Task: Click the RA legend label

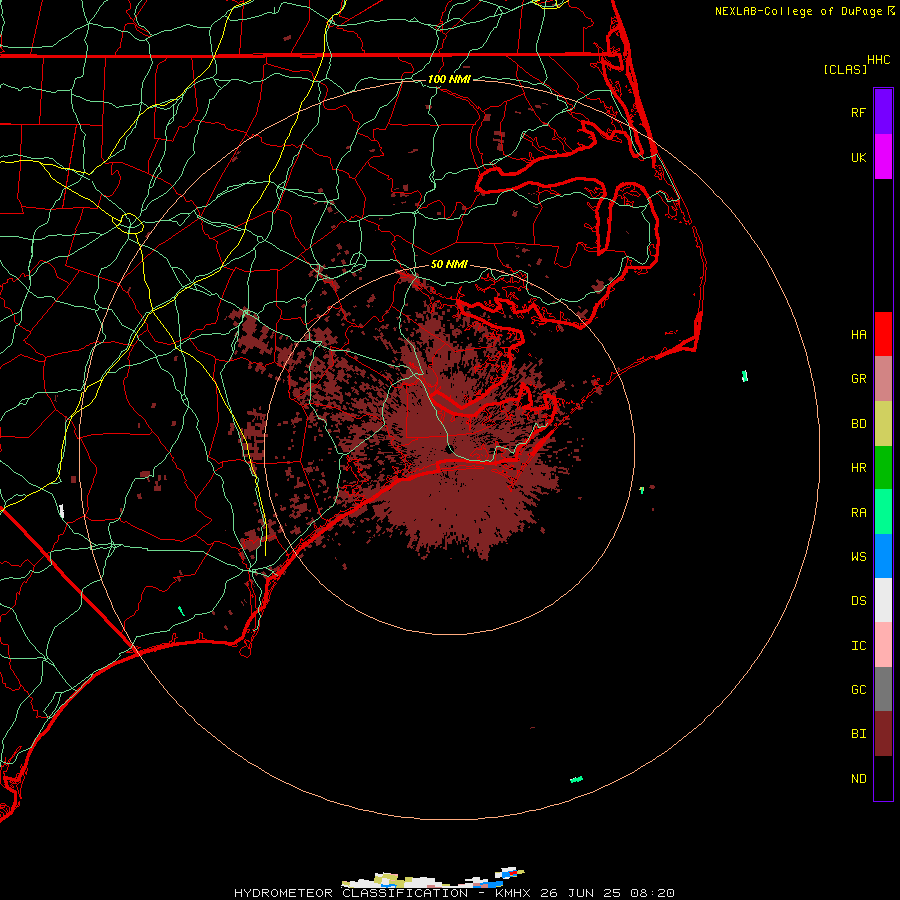Action: pyautogui.click(x=858, y=513)
